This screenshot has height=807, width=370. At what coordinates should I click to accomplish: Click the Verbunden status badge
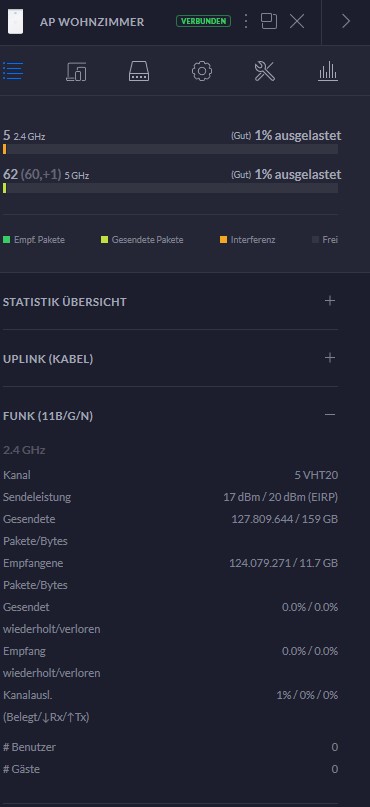coord(203,21)
